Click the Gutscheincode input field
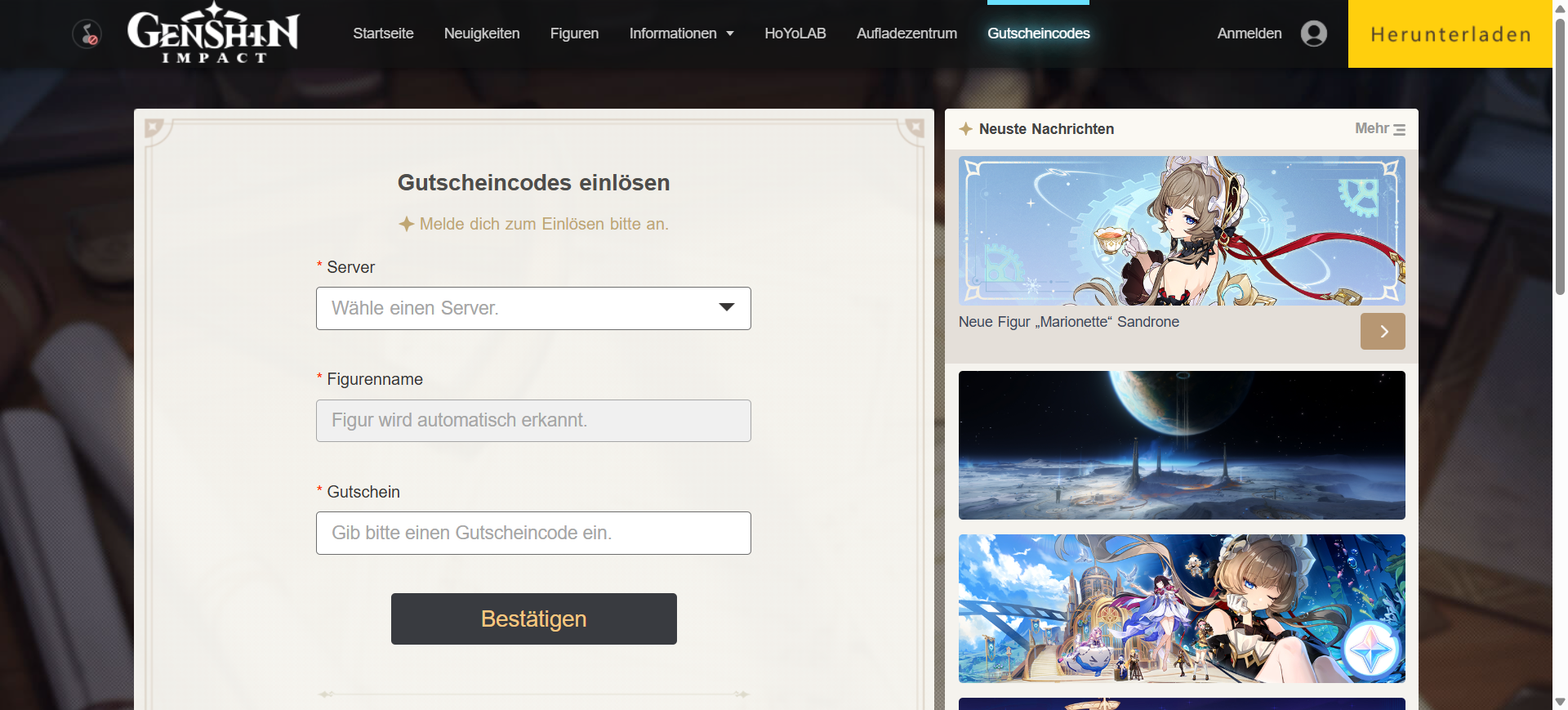Viewport: 1568px width, 710px height. click(x=533, y=533)
